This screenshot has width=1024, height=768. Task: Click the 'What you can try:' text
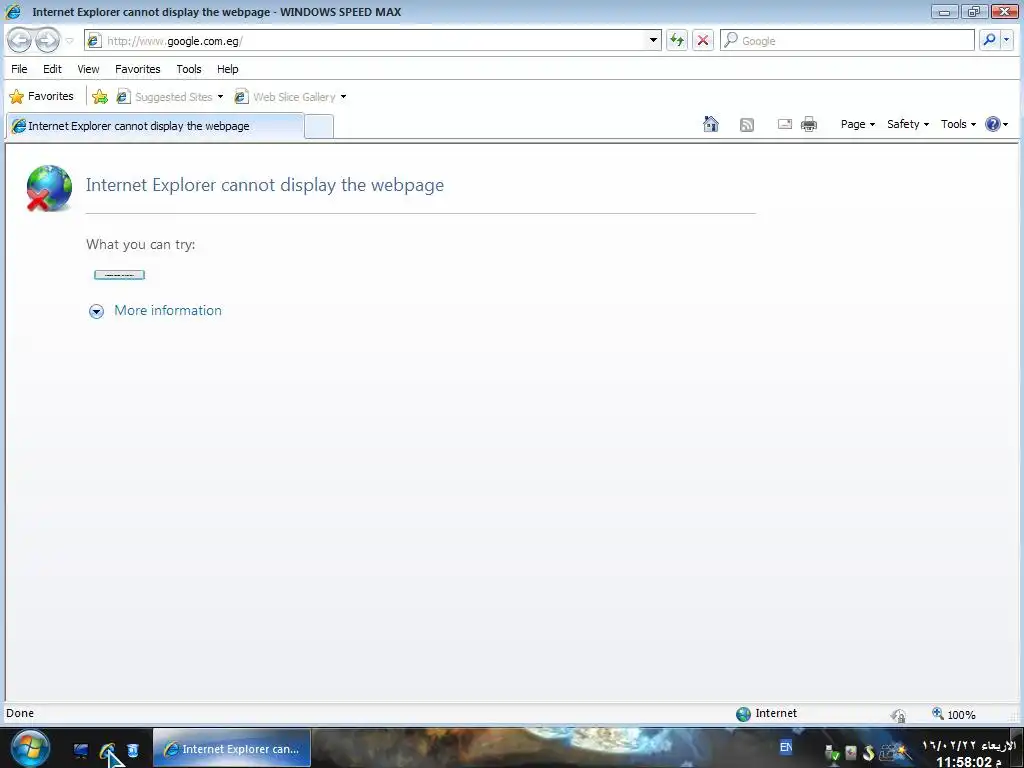click(x=140, y=244)
